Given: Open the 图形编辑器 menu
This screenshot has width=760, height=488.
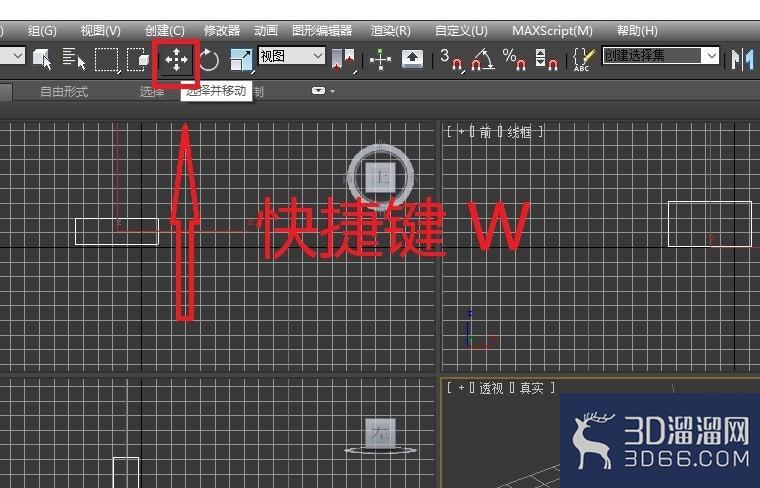Looking at the screenshot, I should point(322,31).
